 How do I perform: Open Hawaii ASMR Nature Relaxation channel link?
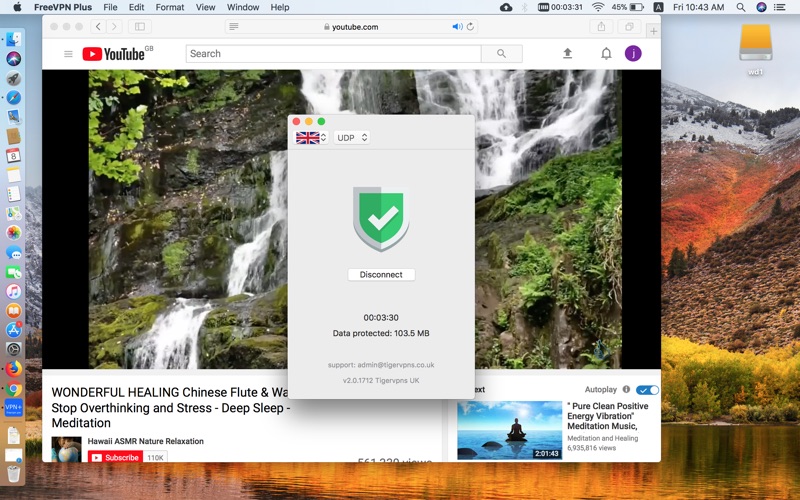(x=145, y=441)
